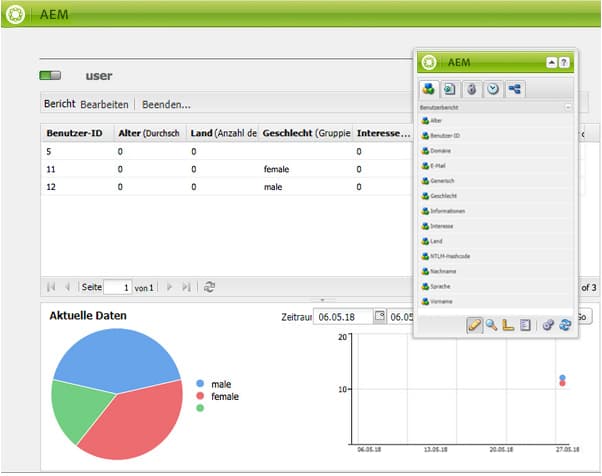Screen dimensions: 602x476
Task: Click blue data point on trend chart
Action: pyautogui.click(x=562, y=378)
